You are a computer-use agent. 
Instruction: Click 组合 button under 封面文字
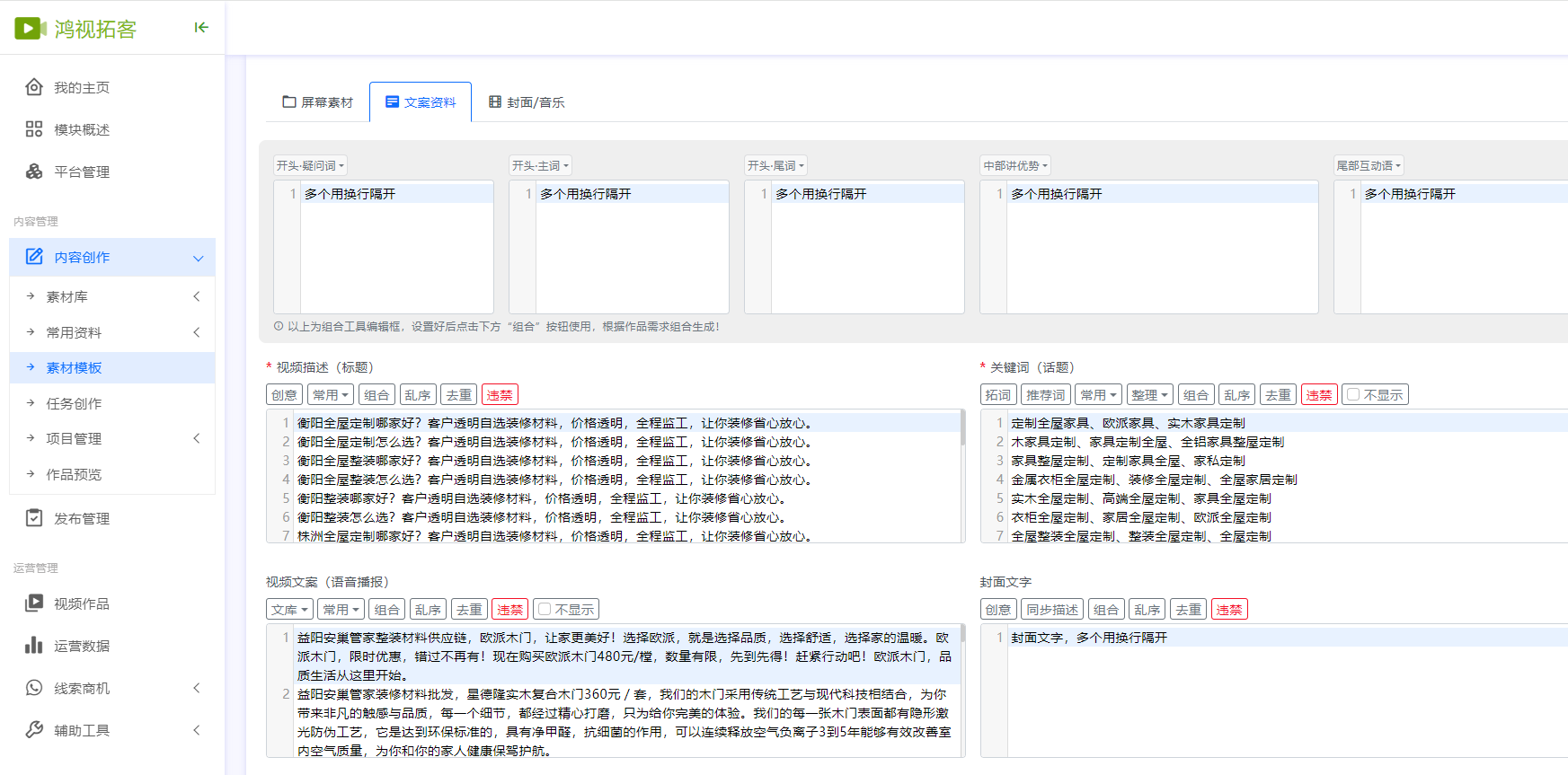pyautogui.click(x=1106, y=610)
